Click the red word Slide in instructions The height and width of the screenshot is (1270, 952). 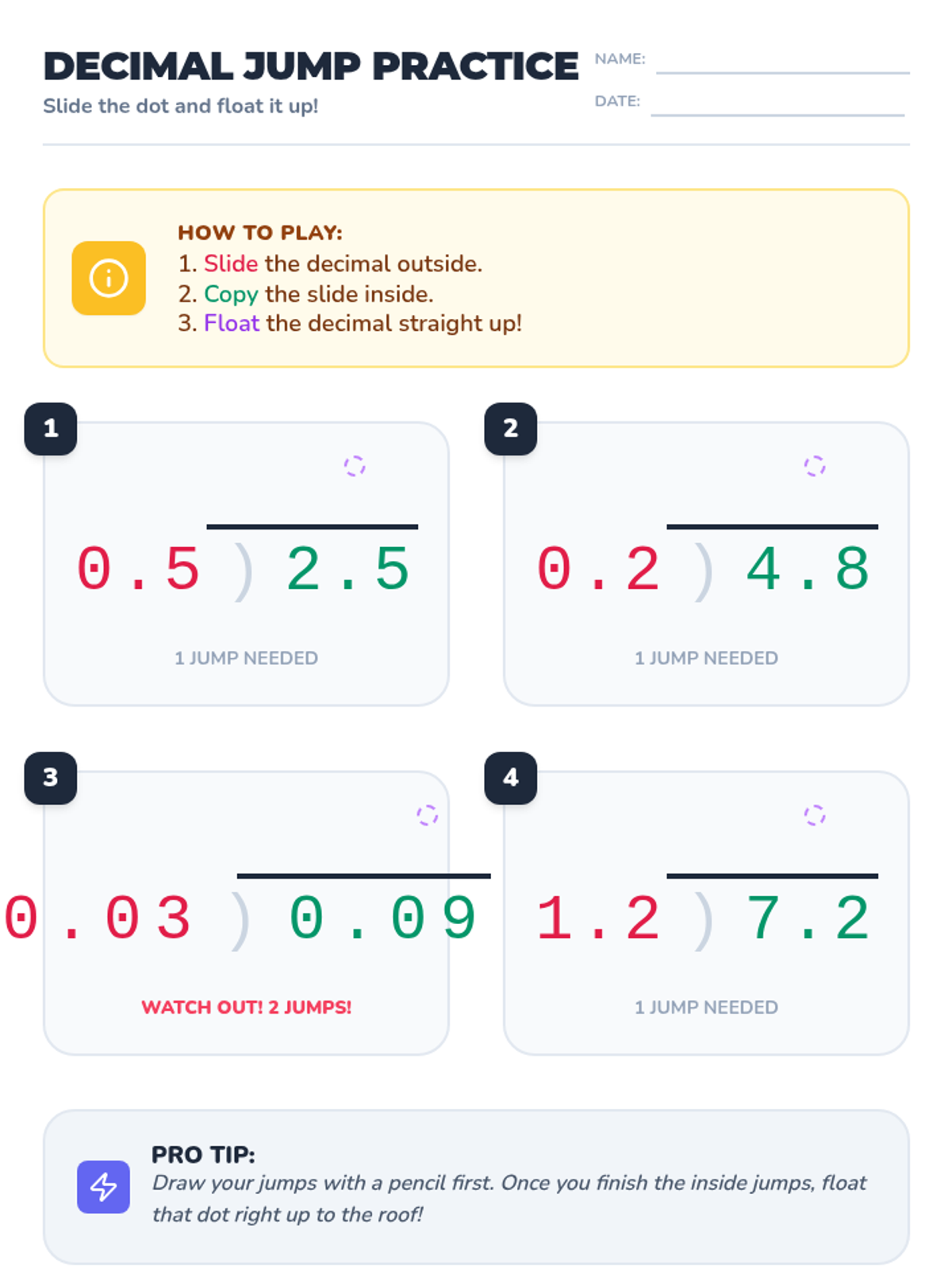point(230,264)
